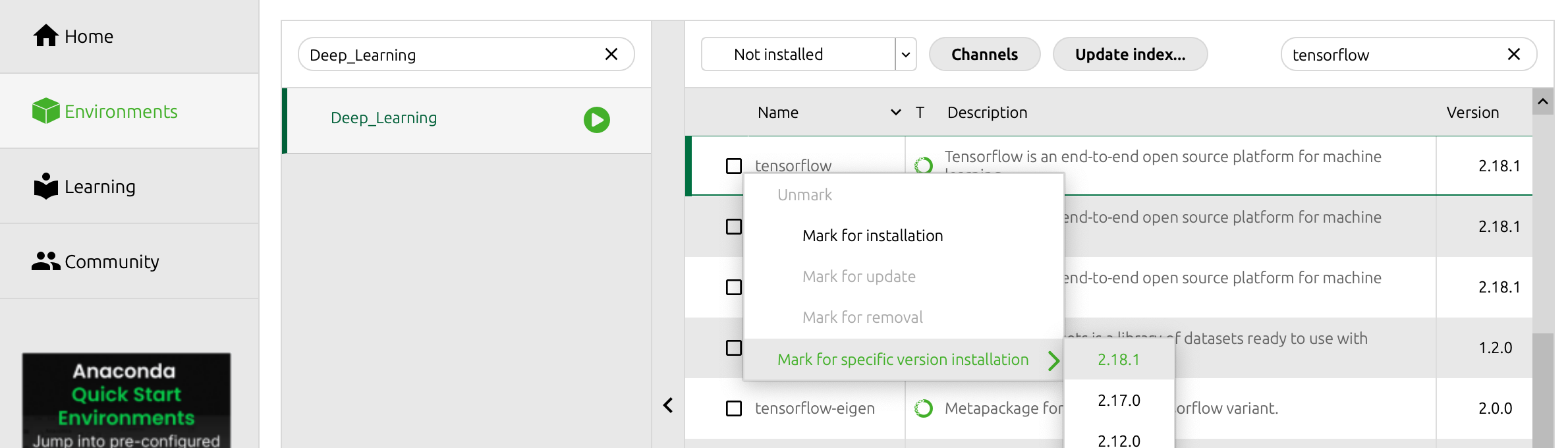Click the Home house icon
The height and width of the screenshot is (448, 1568).
[45, 36]
